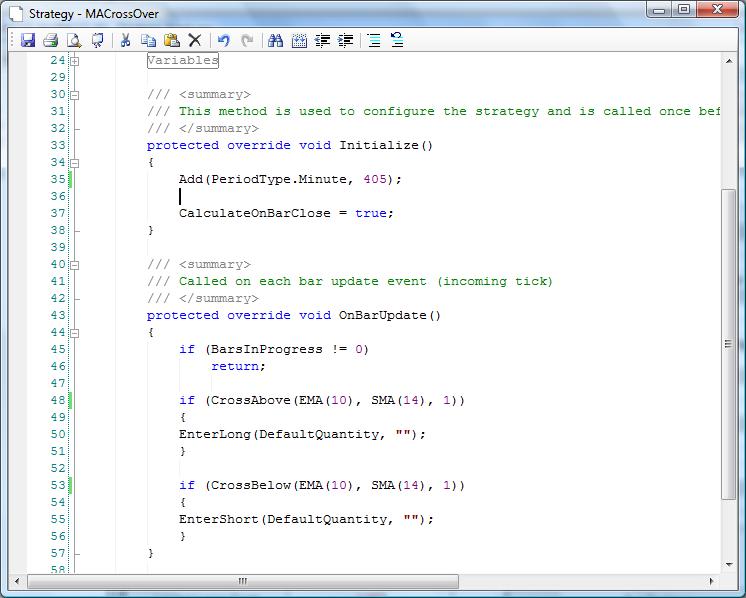Image resolution: width=746 pixels, height=598 pixels.
Task: Open print preview with the magnifier page icon
Action: click(x=74, y=40)
